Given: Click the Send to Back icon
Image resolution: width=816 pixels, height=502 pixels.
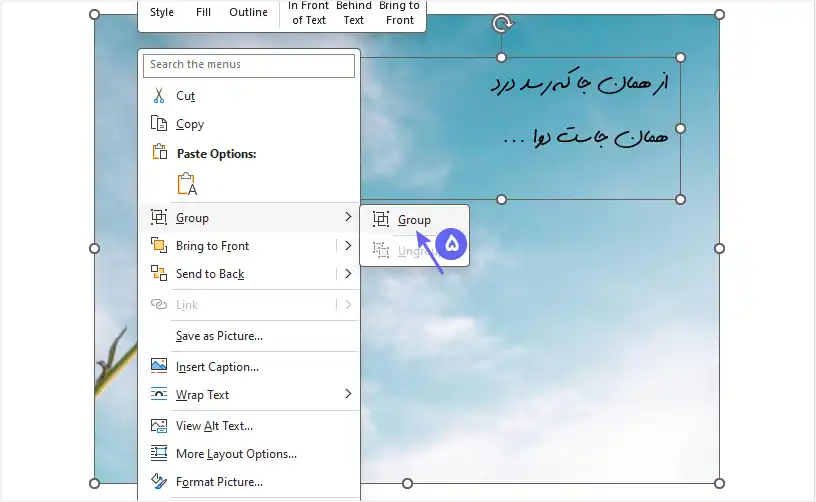Looking at the screenshot, I should pyautogui.click(x=158, y=274).
